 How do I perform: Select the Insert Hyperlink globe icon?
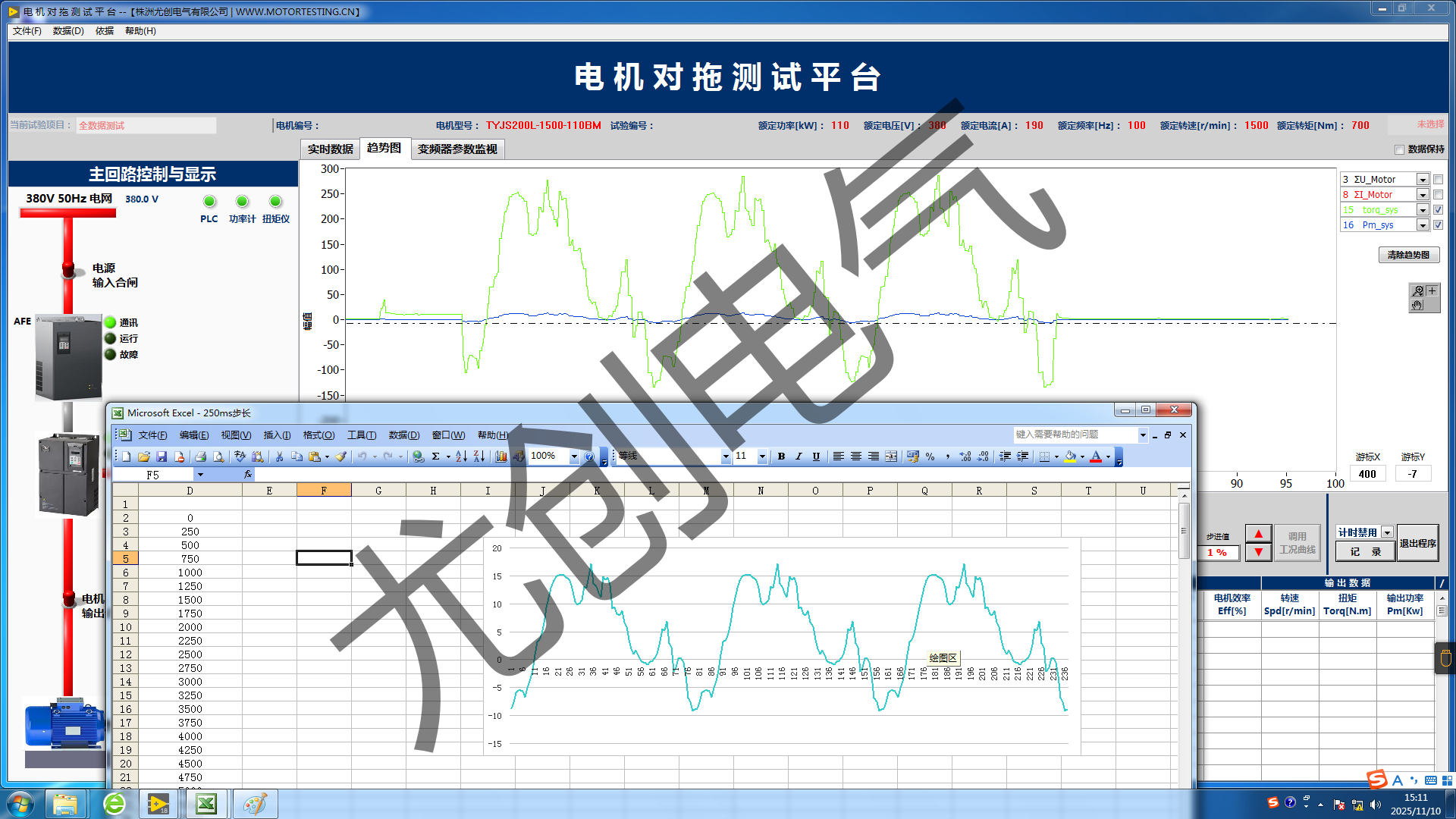(418, 456)
